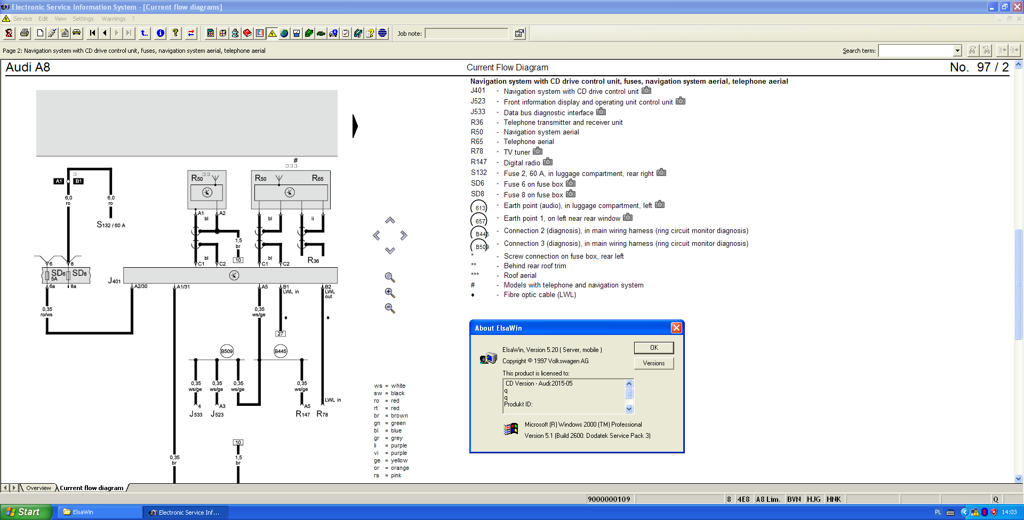1024x520 pixels.
Task: Go to the previous page arrow
Action: 104,33
